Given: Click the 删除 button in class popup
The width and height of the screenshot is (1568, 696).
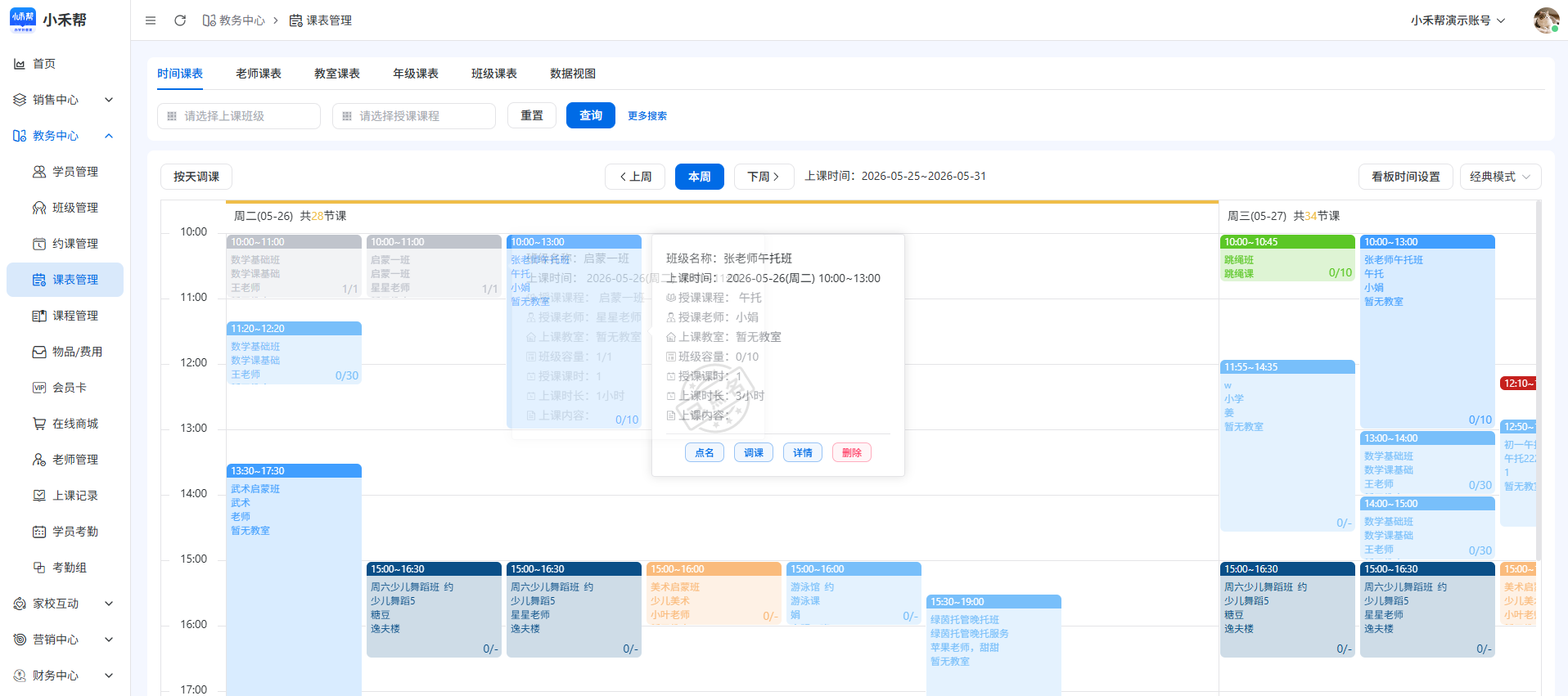Looking at the screenshot, I should point(852,452).
